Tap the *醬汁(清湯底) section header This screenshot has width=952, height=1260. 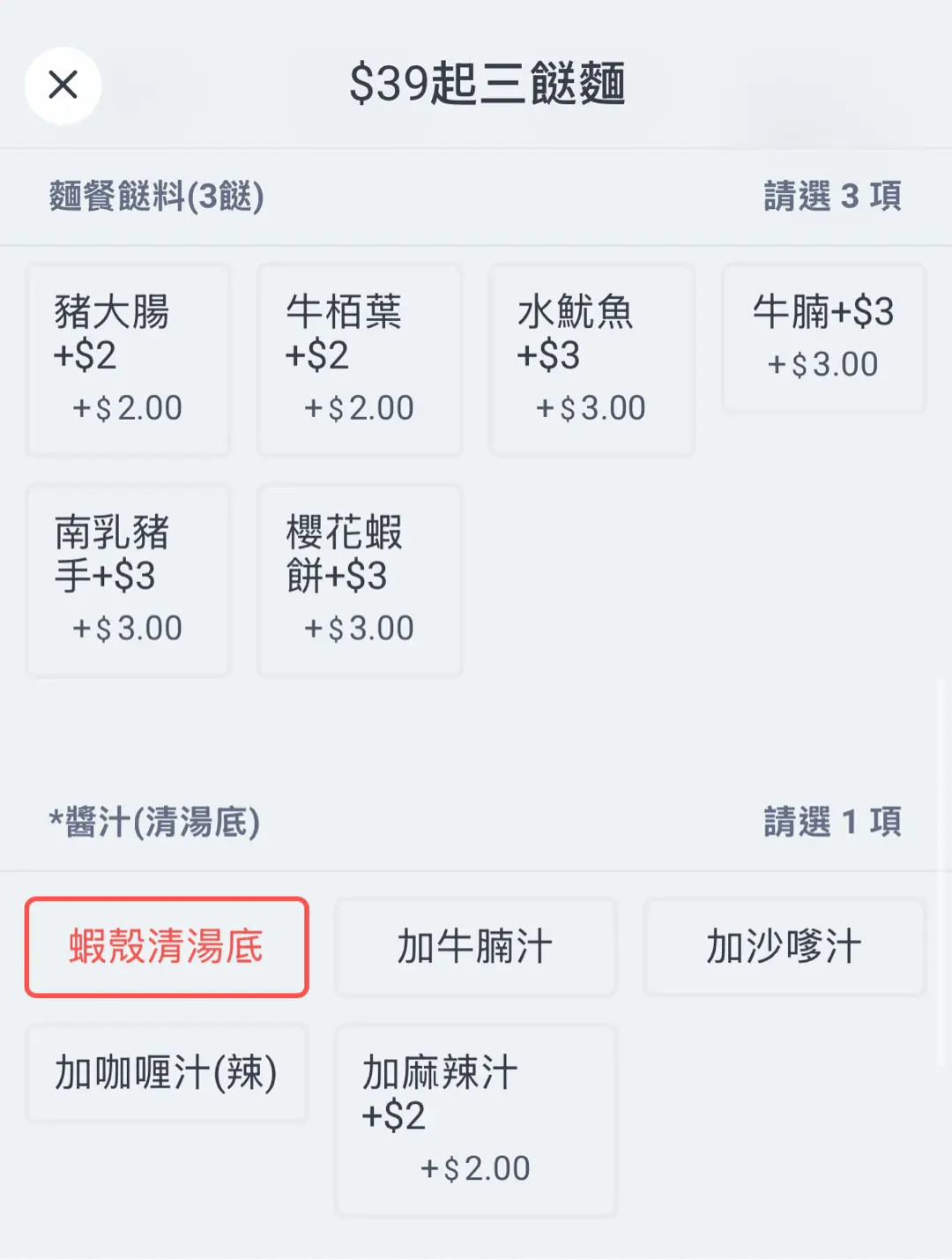(155, 823)
